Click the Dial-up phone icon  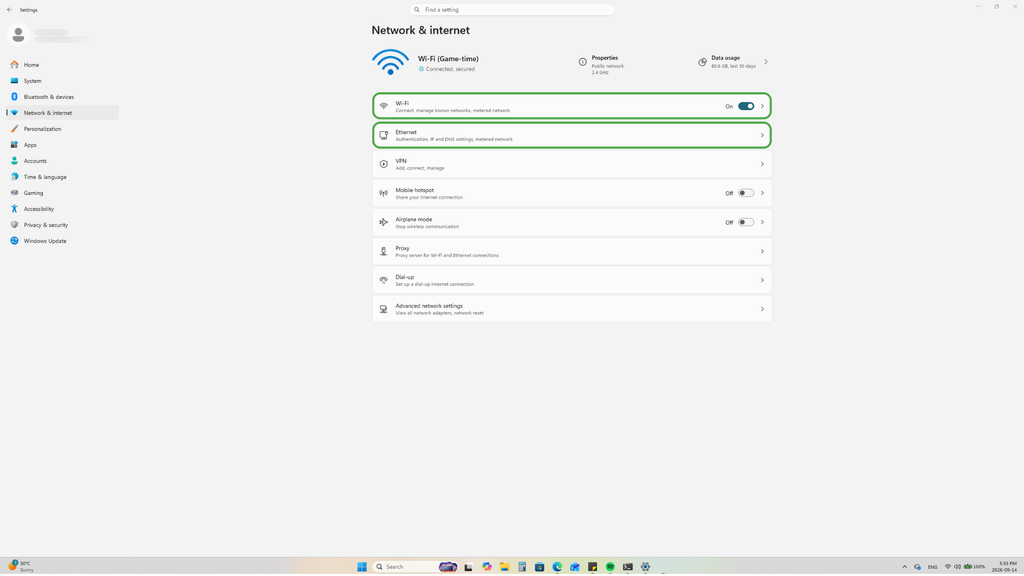pos(383,280)
